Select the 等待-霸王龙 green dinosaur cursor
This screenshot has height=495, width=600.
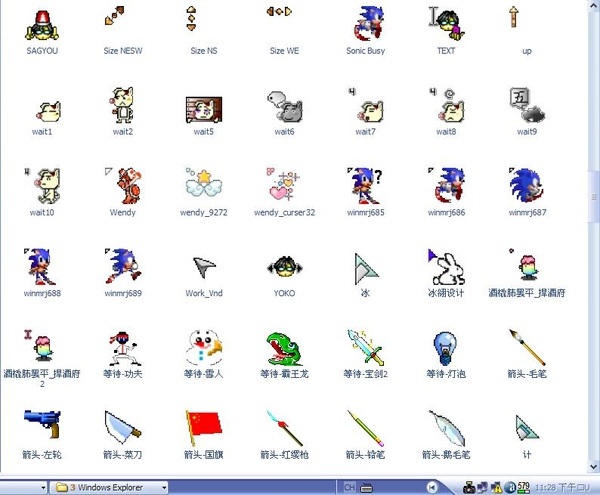(x=285, y=349)
